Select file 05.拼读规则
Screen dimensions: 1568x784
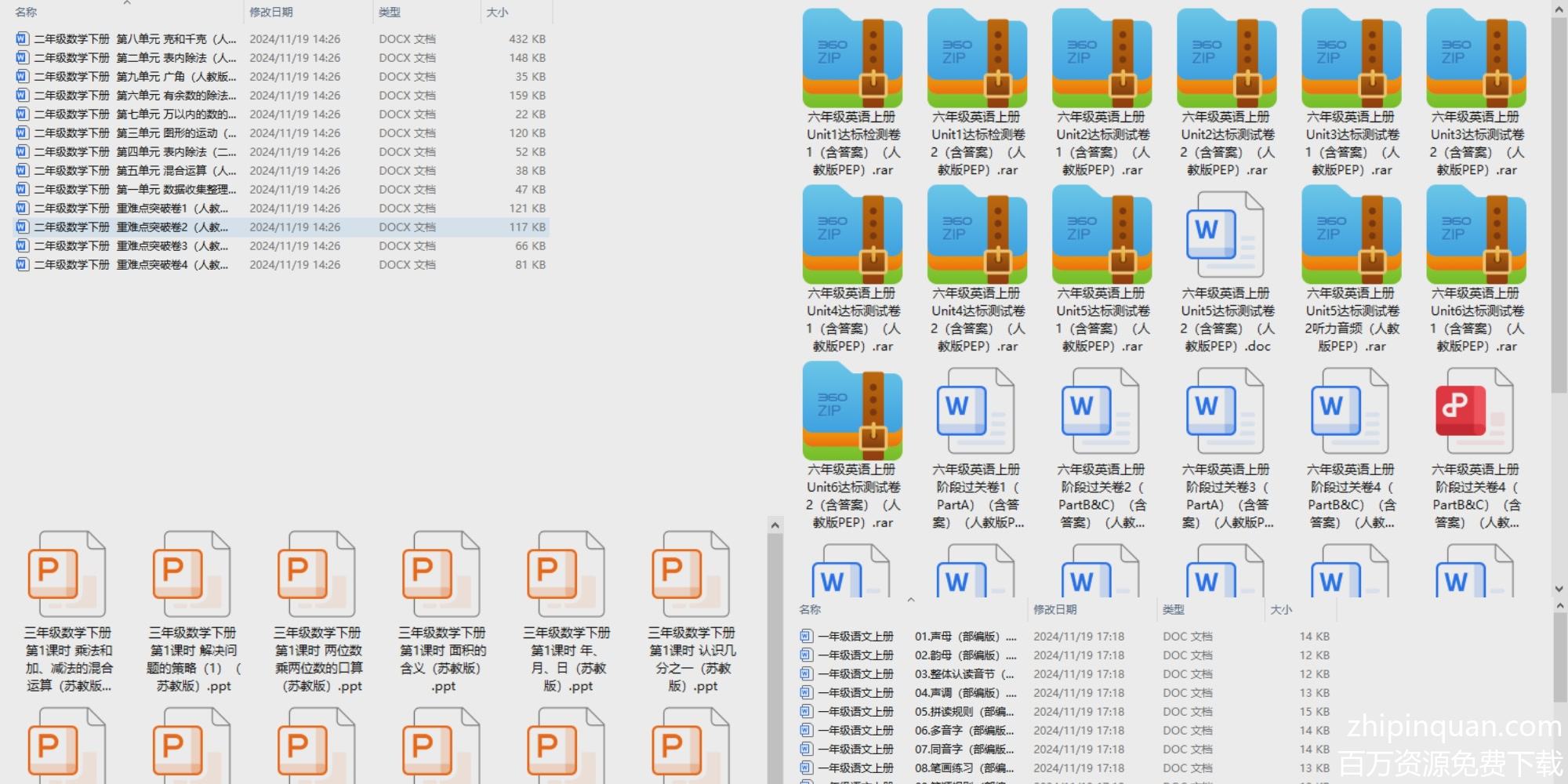tap(1065, 711)
